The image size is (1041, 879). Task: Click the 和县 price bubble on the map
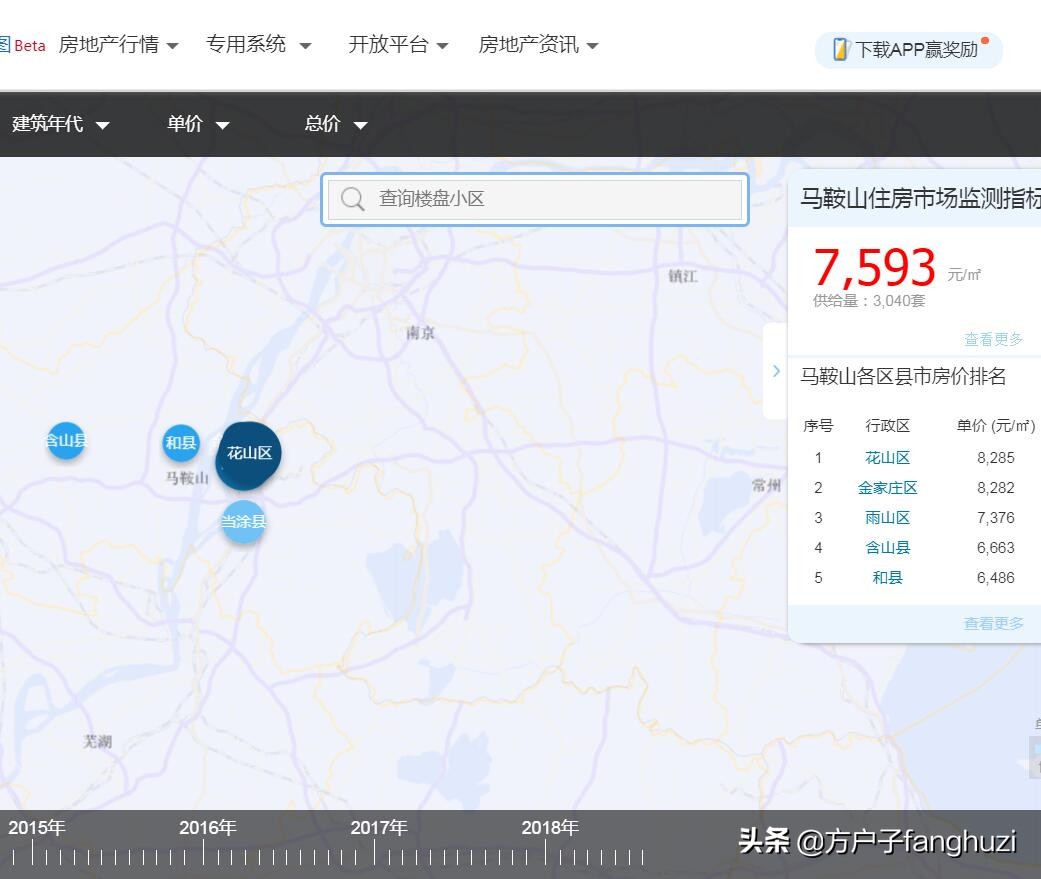tap(180, 443)
